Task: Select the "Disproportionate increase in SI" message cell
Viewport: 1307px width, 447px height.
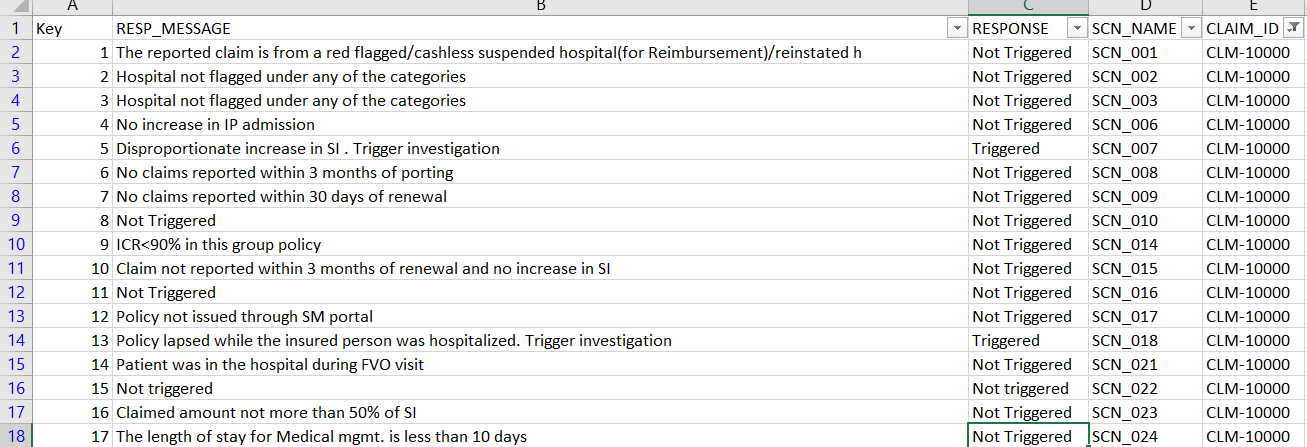Action: [x=308, y=149]
